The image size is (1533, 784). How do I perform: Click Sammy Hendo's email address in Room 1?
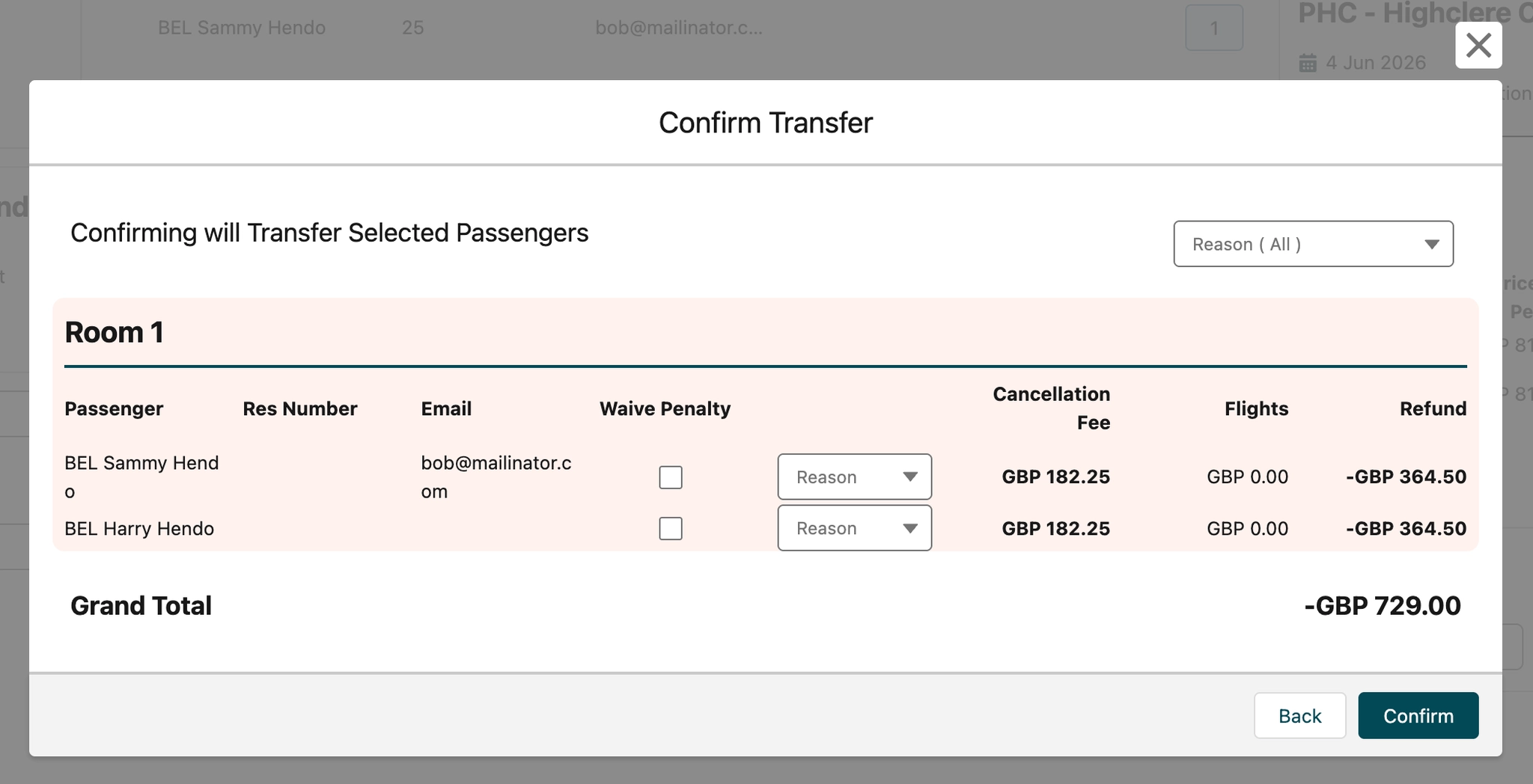click(496, 477)
